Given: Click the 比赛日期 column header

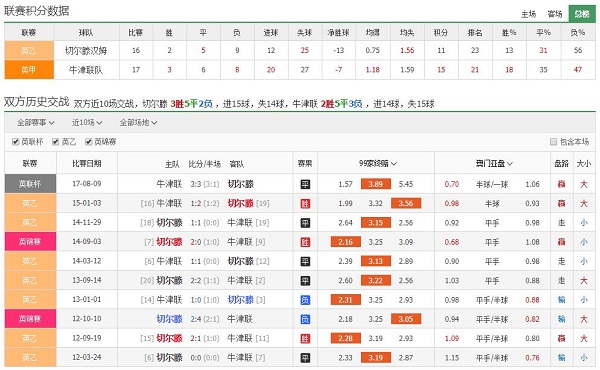Looking at the screenshot, I should (87, 164).
